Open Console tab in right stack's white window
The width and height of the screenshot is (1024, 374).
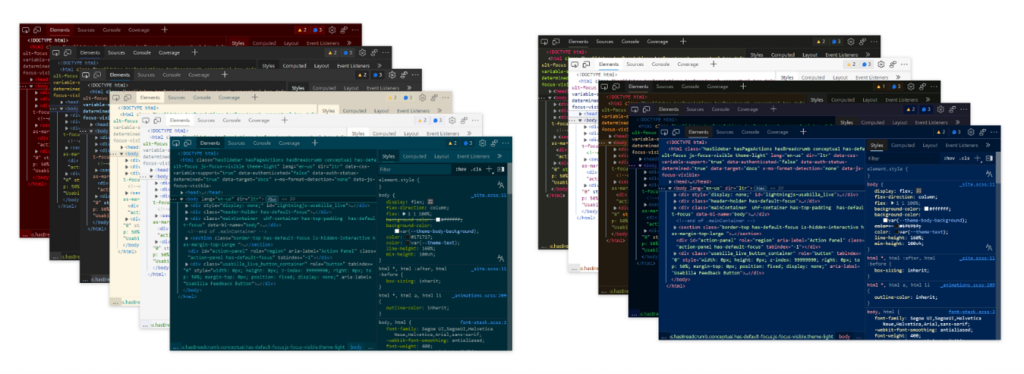(660, 64)
